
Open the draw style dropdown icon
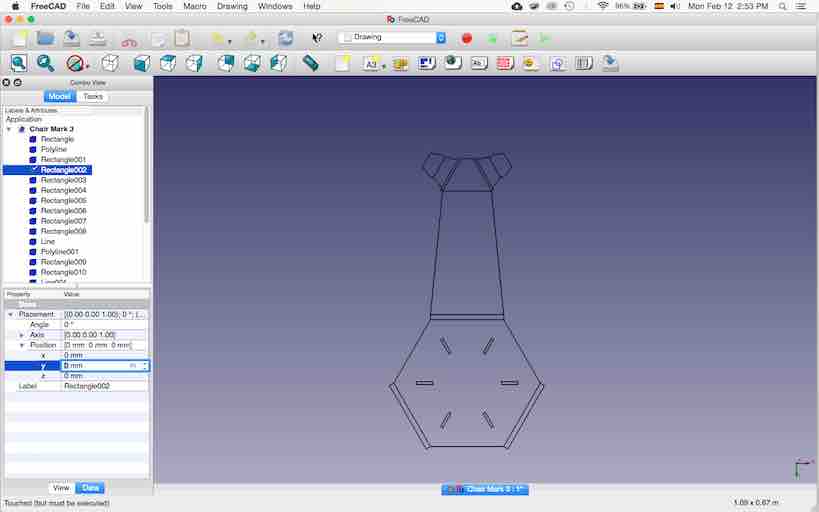pos(77,64)
